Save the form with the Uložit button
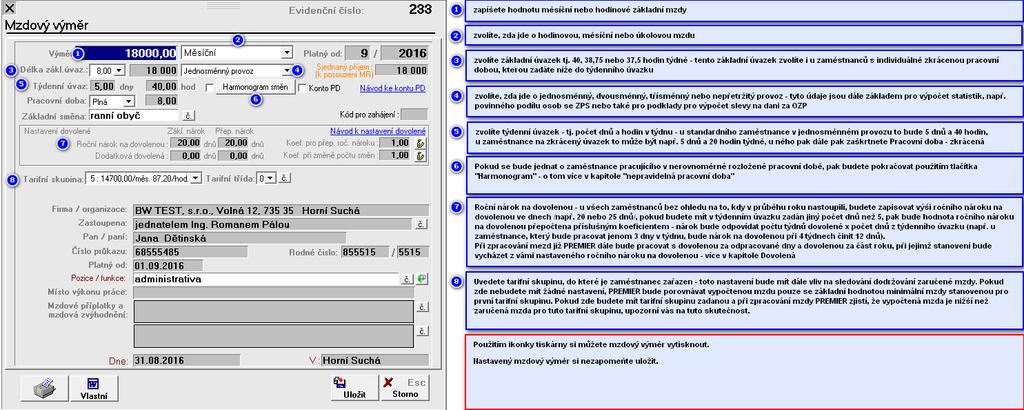The image size is (1024, 410). [353, 388]
